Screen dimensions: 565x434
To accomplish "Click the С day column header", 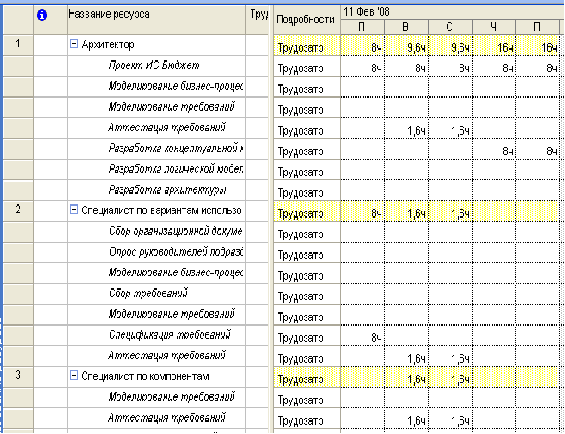I will [450, 27].
